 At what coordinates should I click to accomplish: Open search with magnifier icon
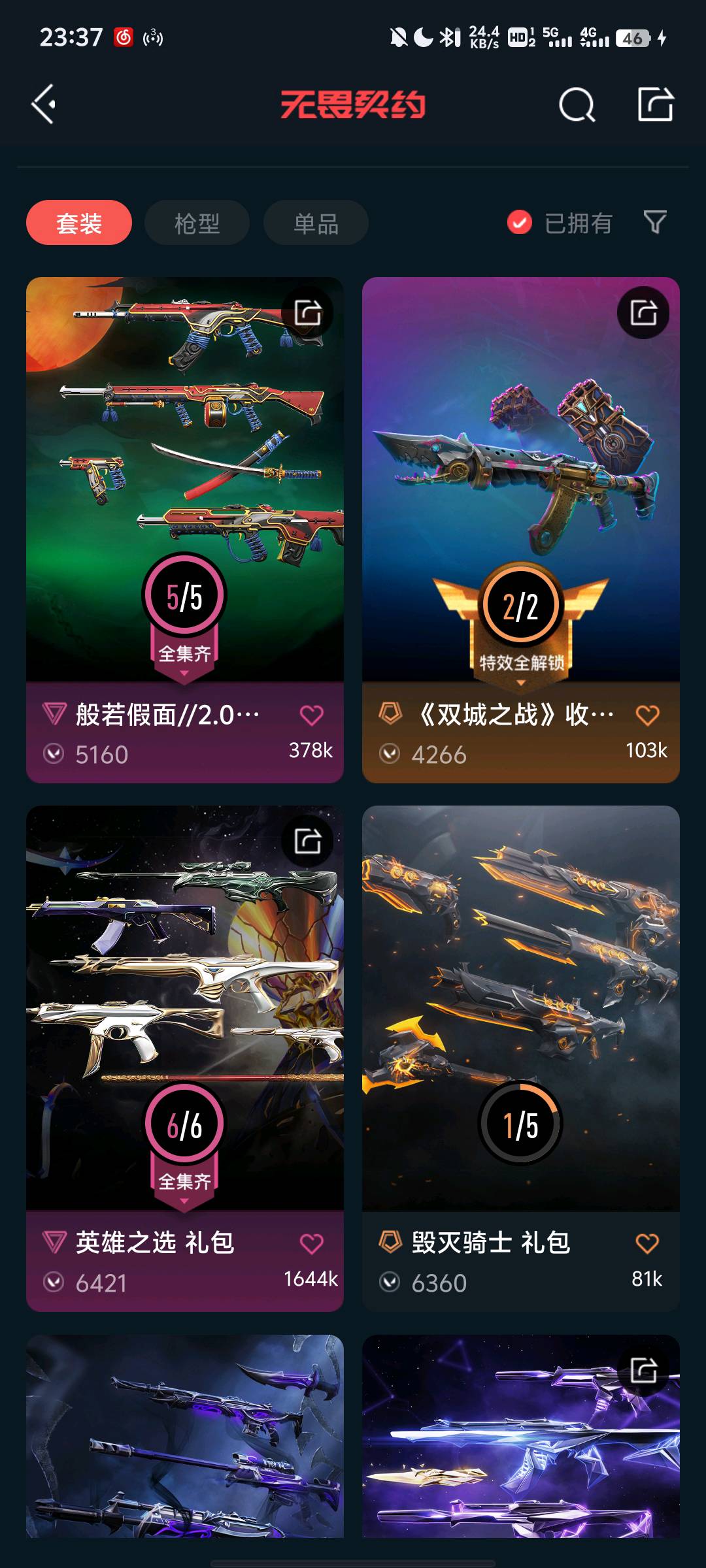[x=577, y=105]
